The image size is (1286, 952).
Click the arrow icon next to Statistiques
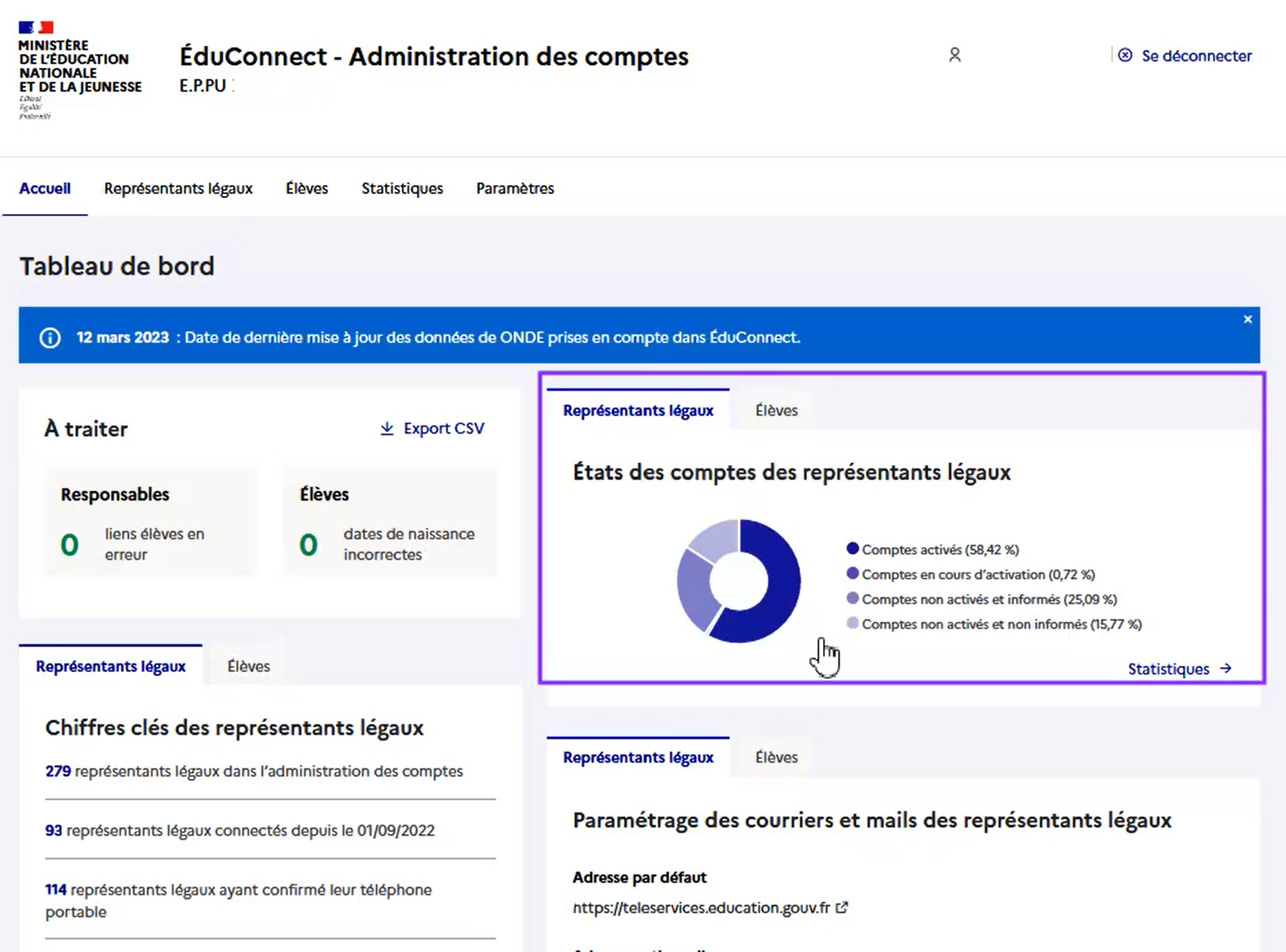click(1225, 669)
